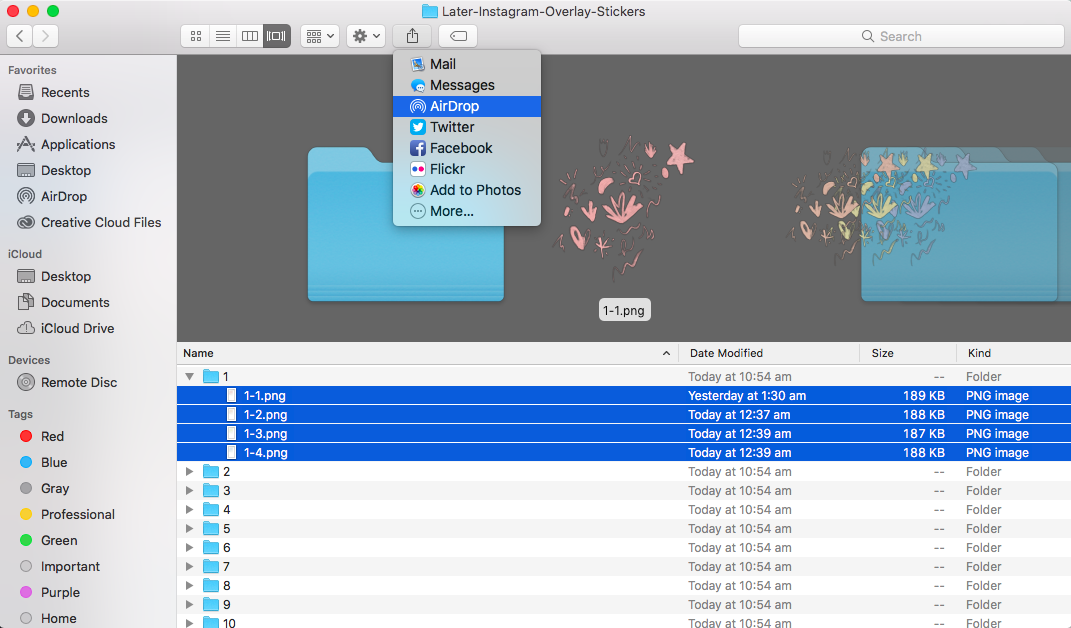Choose Add to Photos in the share menu
The width and height of the screenshot is (1071, 628).
tap(467, 191)
